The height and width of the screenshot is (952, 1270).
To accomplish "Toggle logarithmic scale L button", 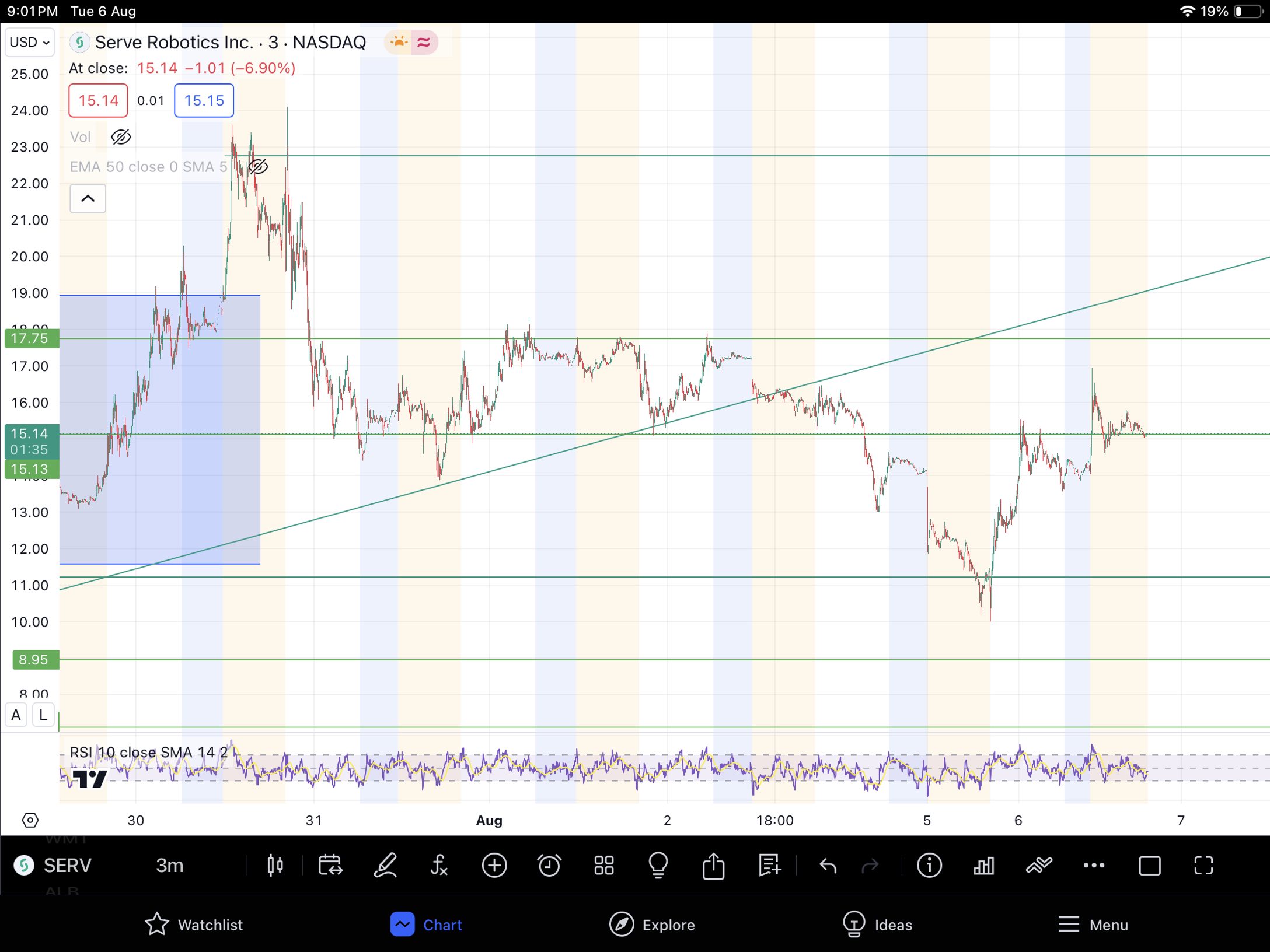I will (x=43, y=715).
